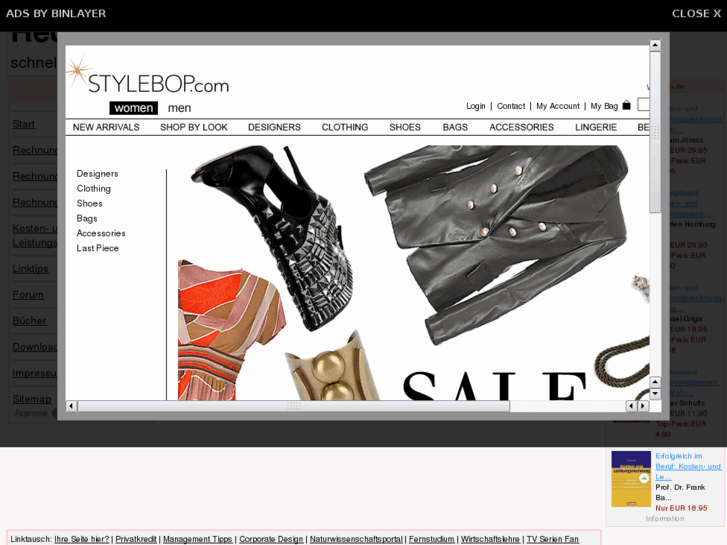Open the Naturwissenschaftsportal footer link
This screenshot has width=727, height=545.
[x=356, y=539]
